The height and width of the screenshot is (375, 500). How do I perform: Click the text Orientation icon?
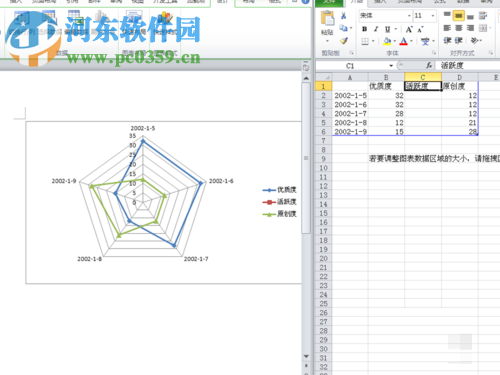474,41
